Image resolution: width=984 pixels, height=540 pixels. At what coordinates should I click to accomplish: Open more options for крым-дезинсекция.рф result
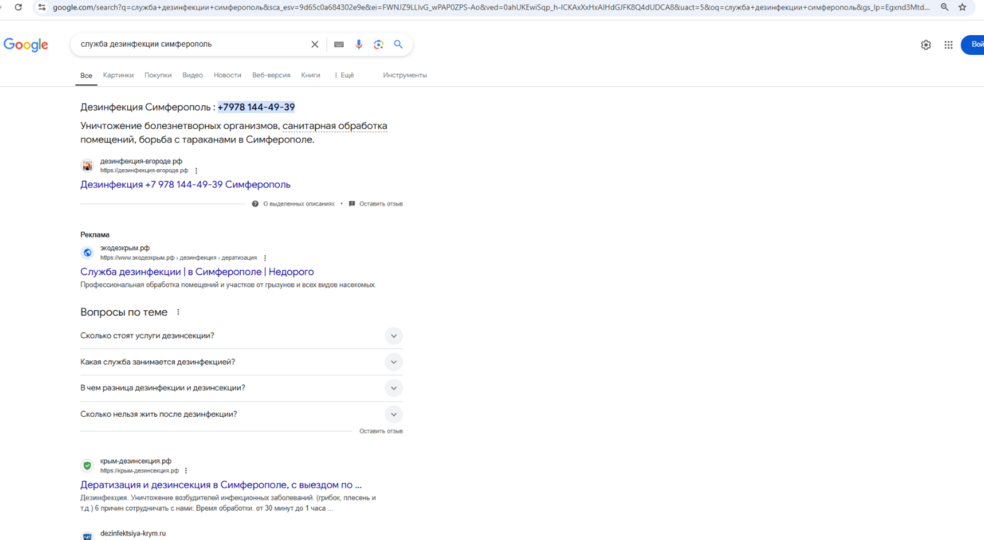(x=186, y=471)
